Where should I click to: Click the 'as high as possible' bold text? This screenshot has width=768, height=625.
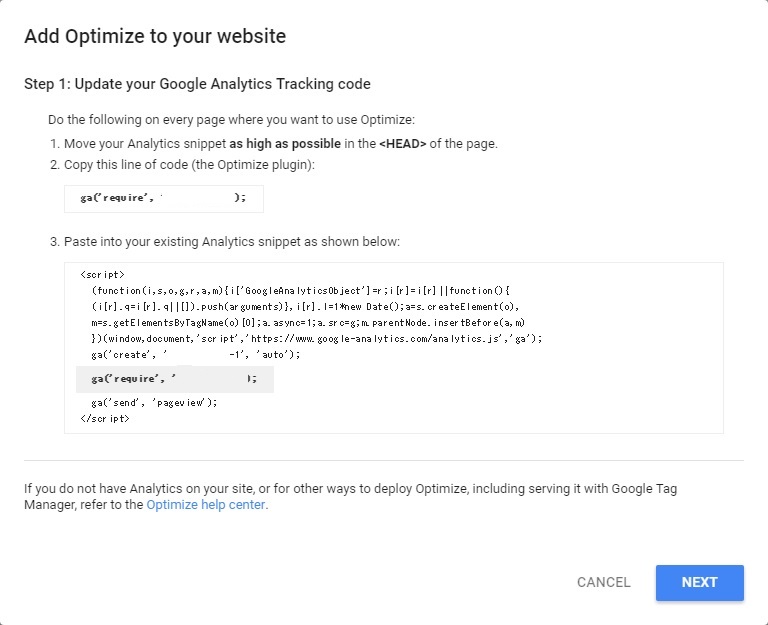[285, 144]
